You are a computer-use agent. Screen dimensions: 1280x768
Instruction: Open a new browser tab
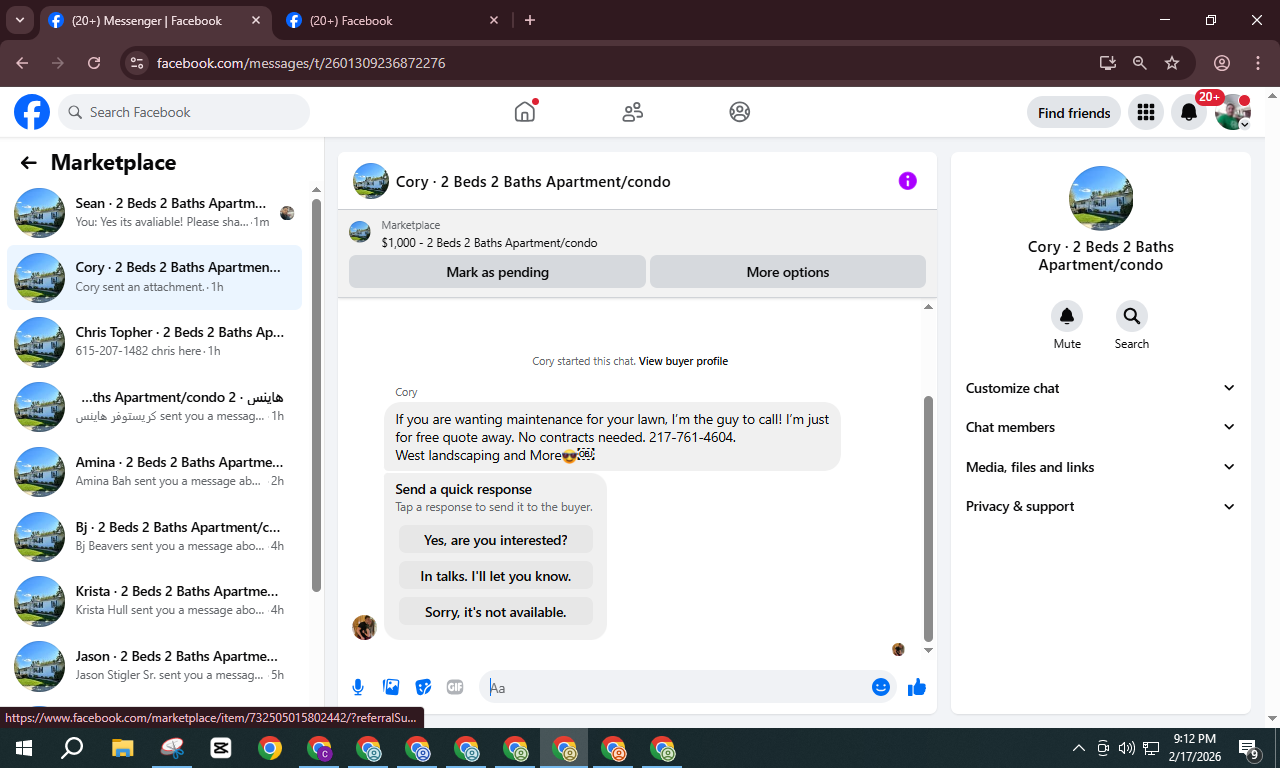[x=530, y=20]
